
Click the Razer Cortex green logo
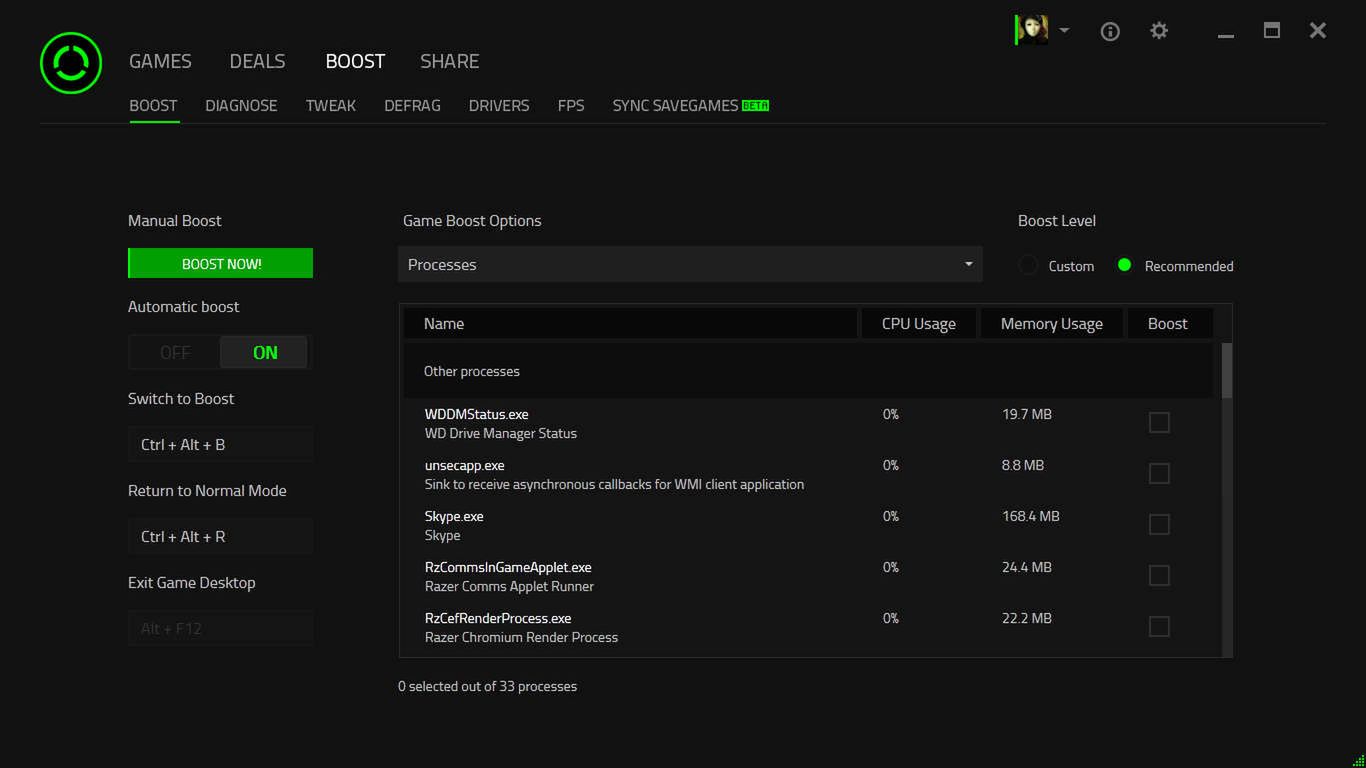point(71,63)
